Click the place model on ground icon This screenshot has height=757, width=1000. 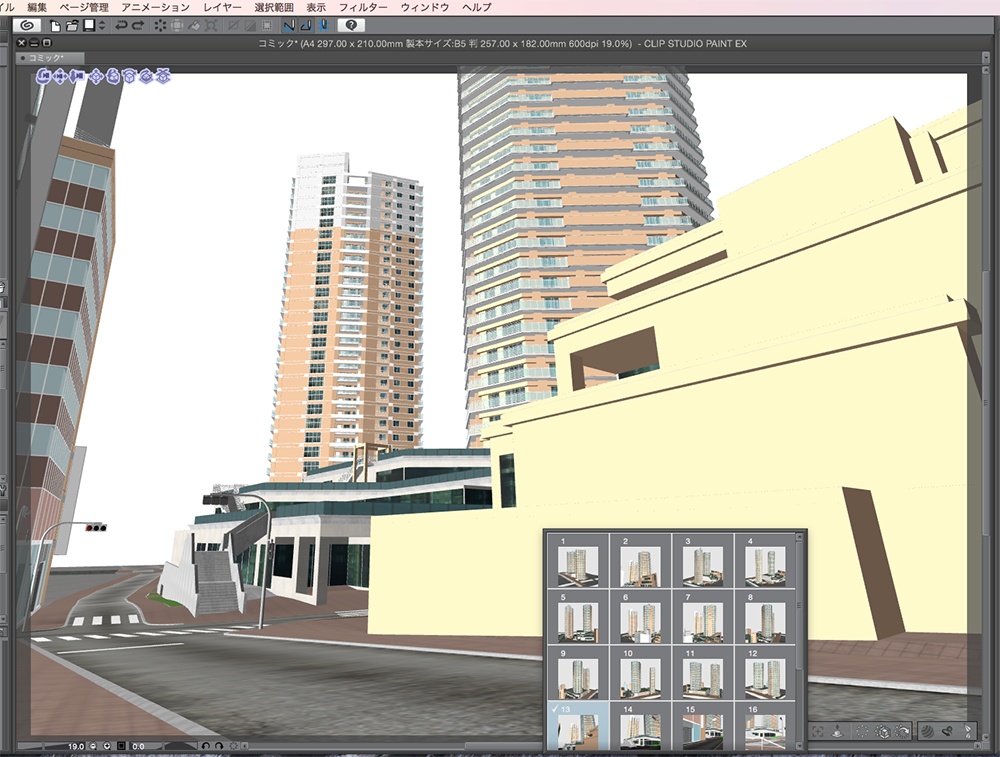click(837, 731)
